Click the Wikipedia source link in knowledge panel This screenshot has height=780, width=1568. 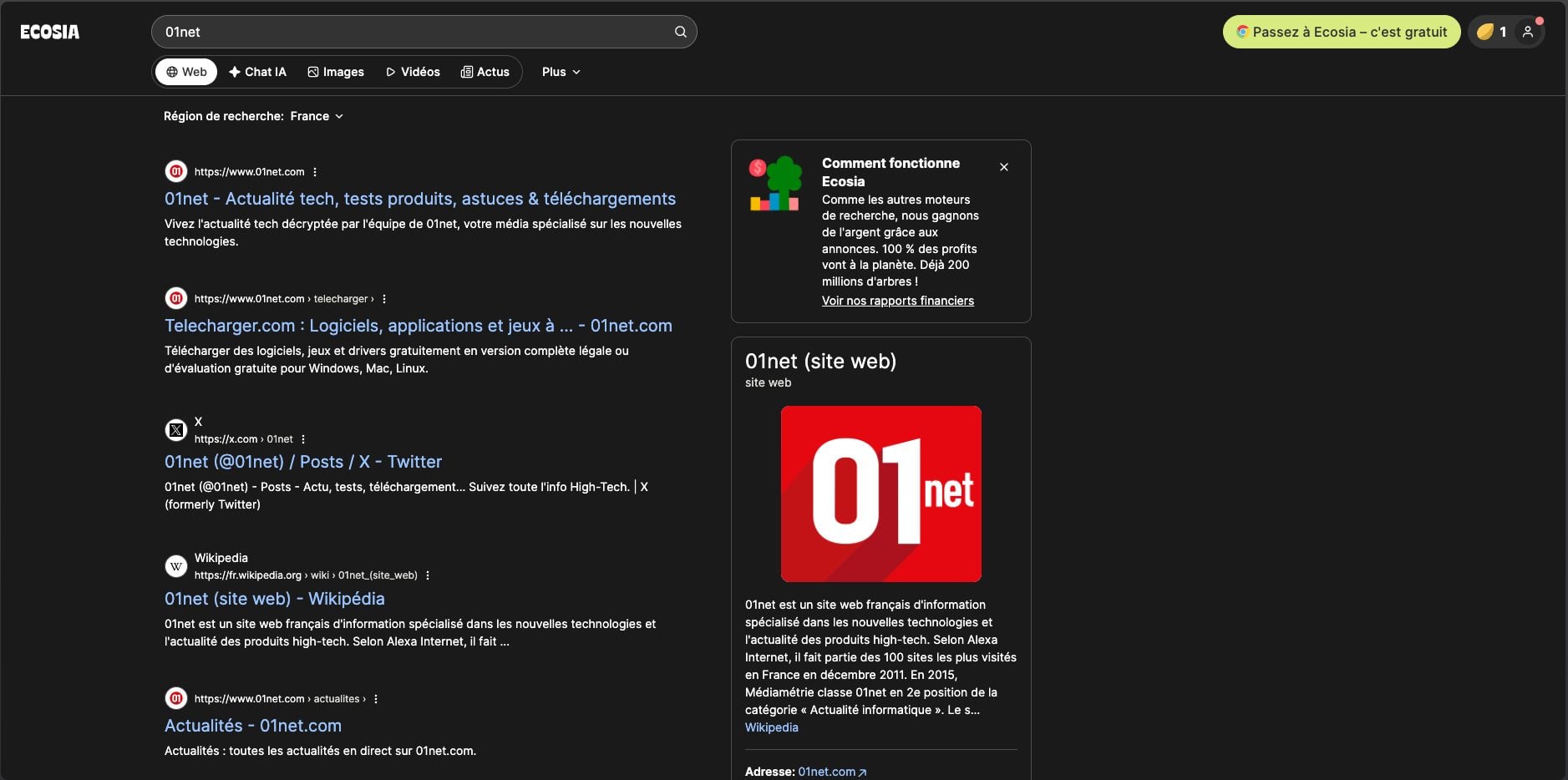point(772,727)
